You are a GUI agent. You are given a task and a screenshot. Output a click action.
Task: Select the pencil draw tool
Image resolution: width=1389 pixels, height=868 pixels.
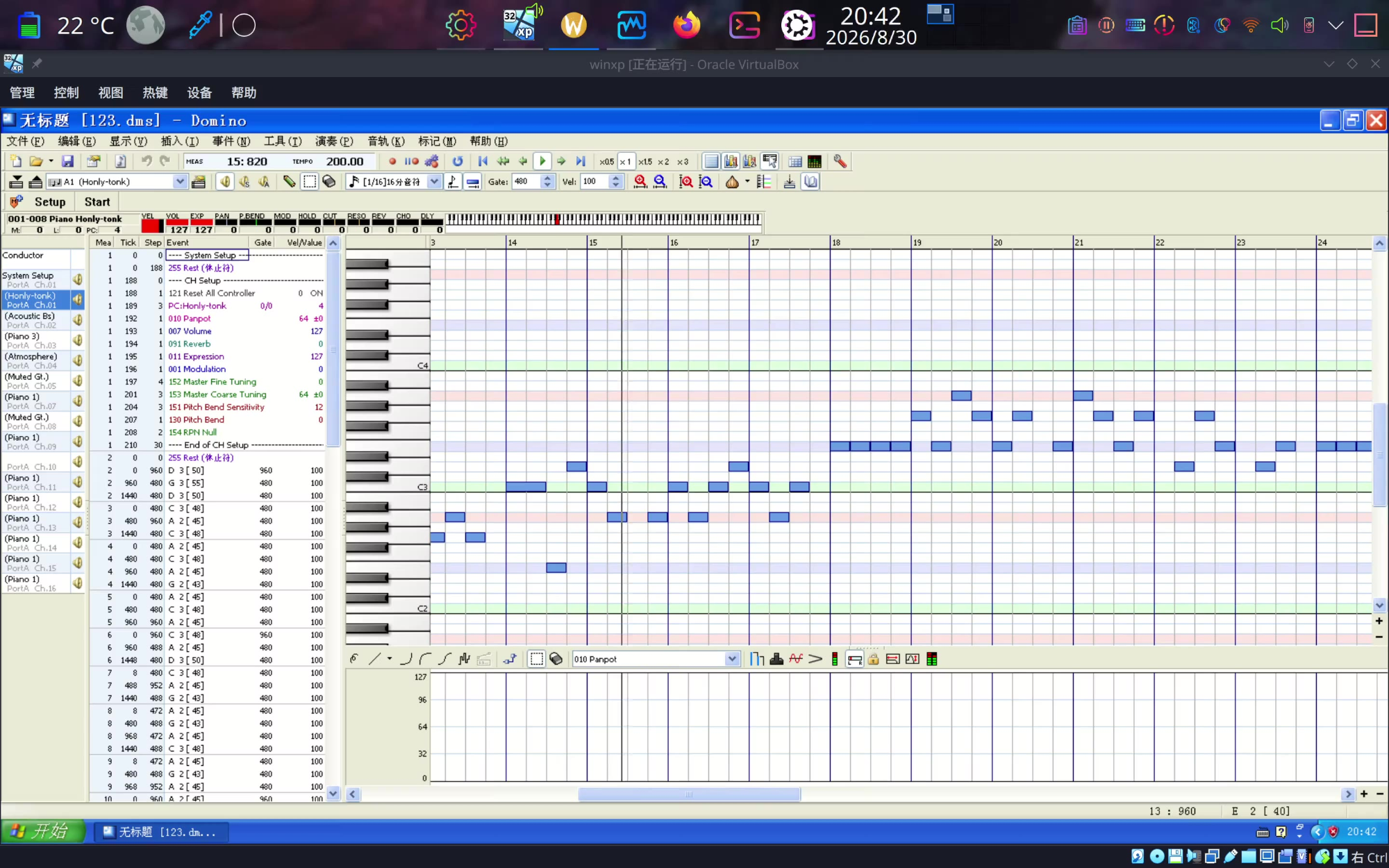tap(290, 182)
